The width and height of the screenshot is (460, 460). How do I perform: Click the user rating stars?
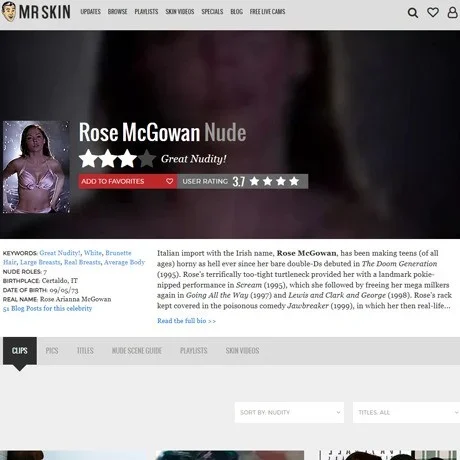(274, 181)
